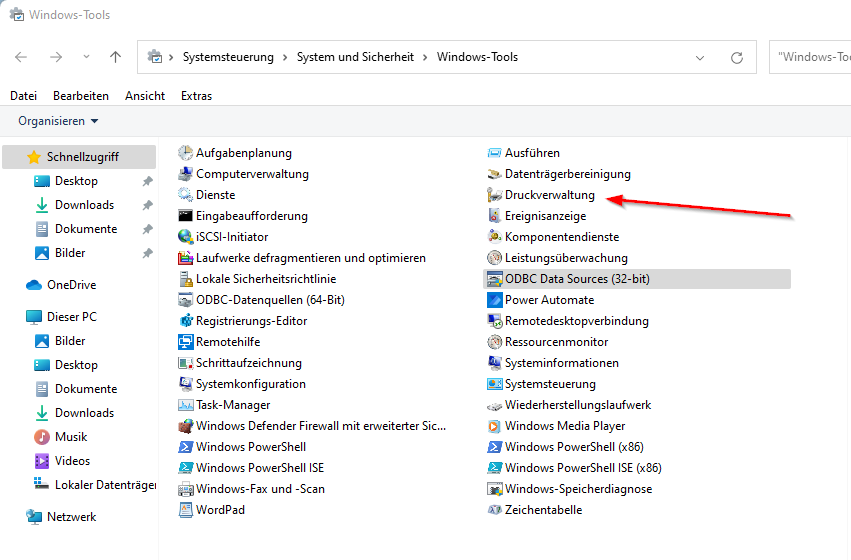Open the Windows PowerShell ISE icon
Image resolution: width=851 pixels, height=560 pixels.
click(x=186, y=468)
